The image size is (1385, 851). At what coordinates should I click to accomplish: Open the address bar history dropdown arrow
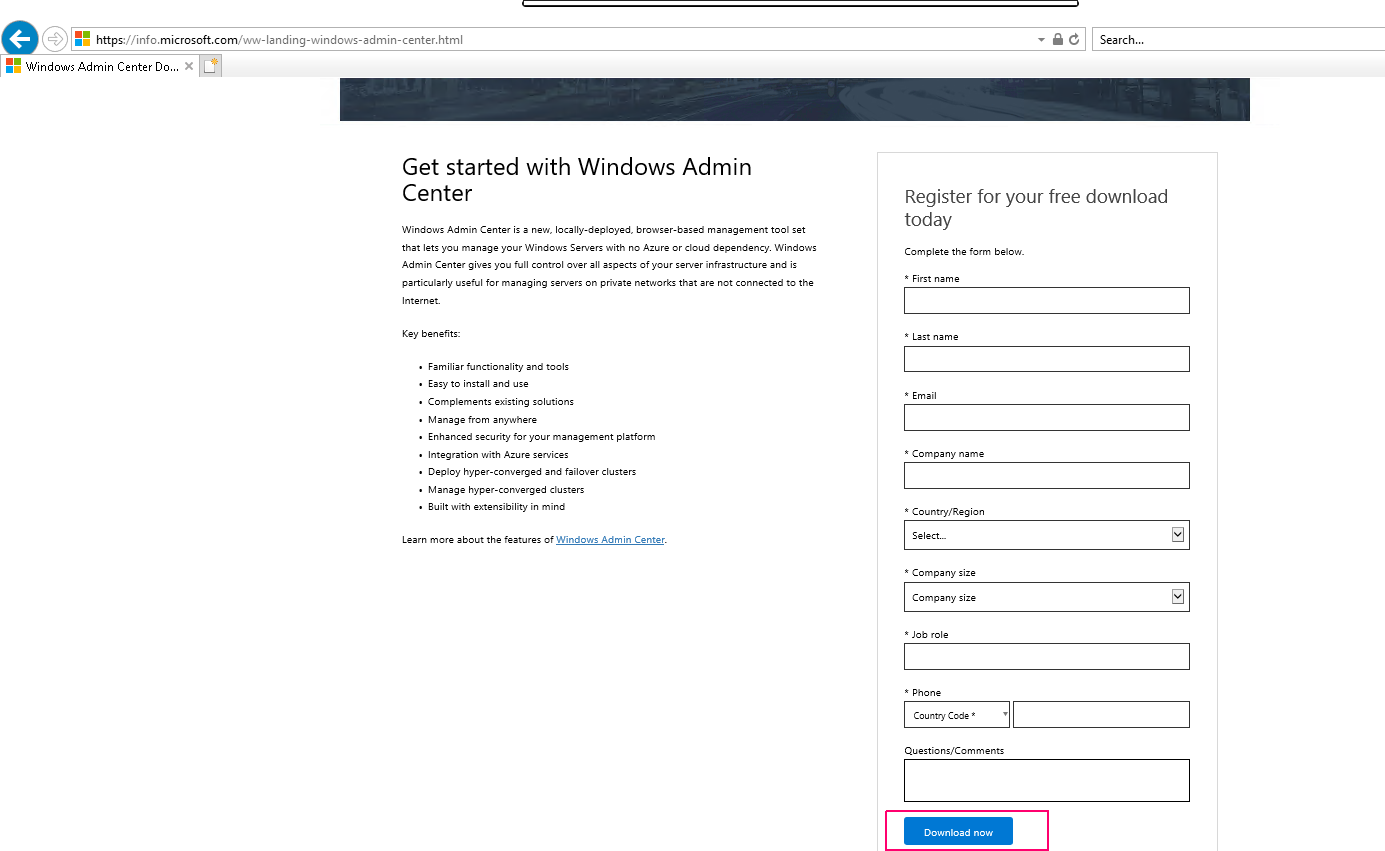tap(1041, 40)
